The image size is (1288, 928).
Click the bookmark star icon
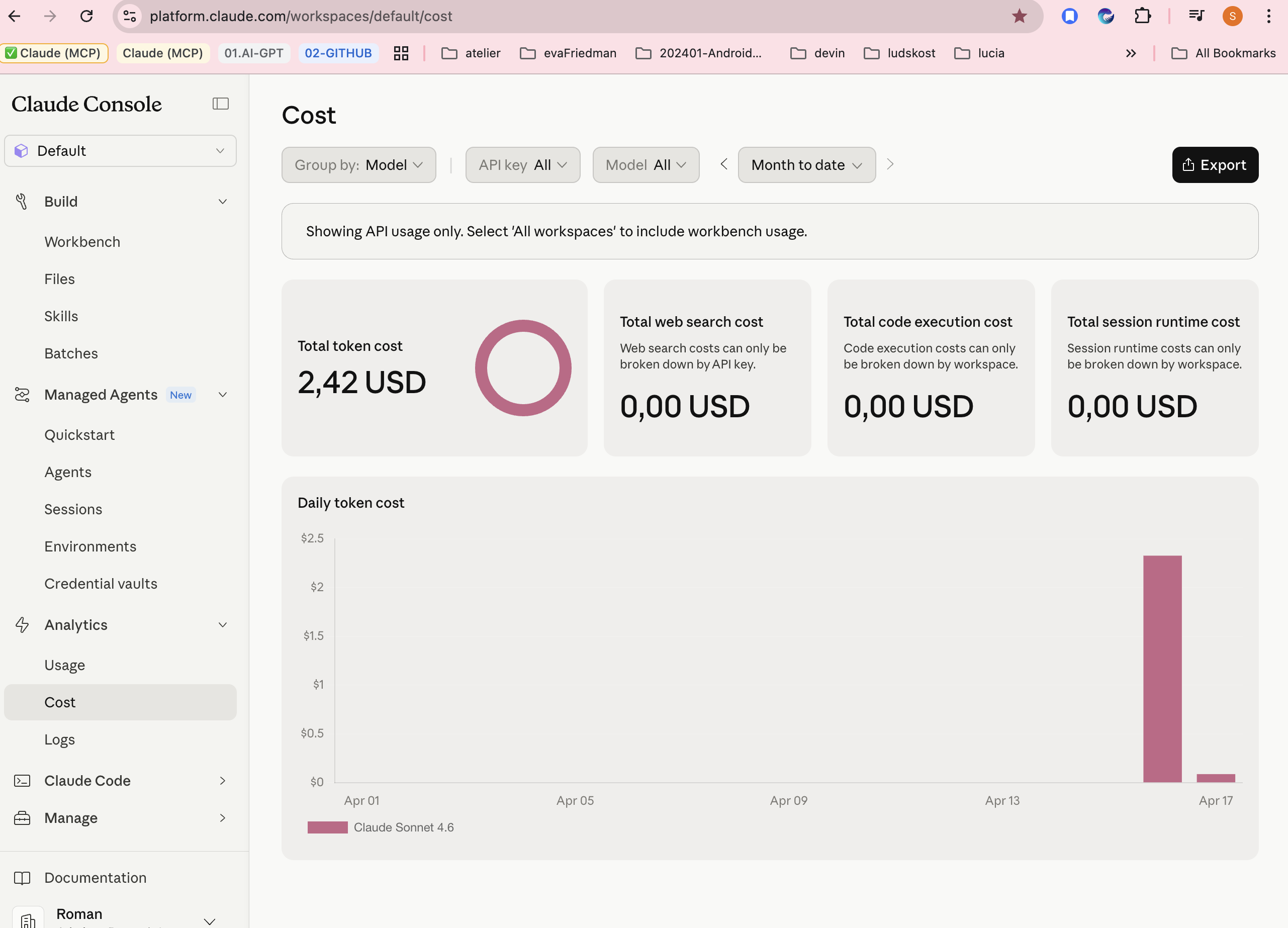[1020, 16]
